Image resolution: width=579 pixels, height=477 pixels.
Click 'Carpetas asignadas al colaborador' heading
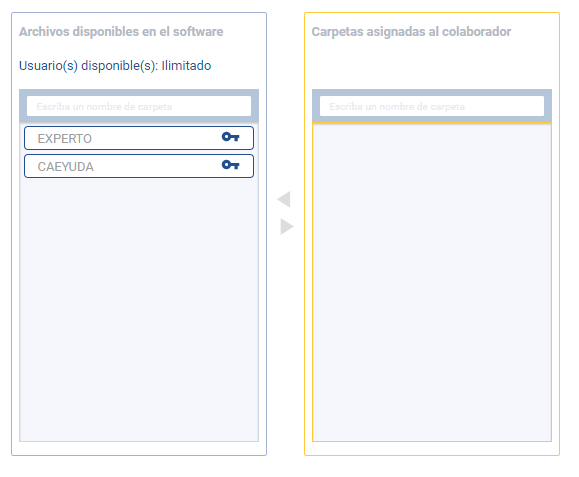pos(411,32)
